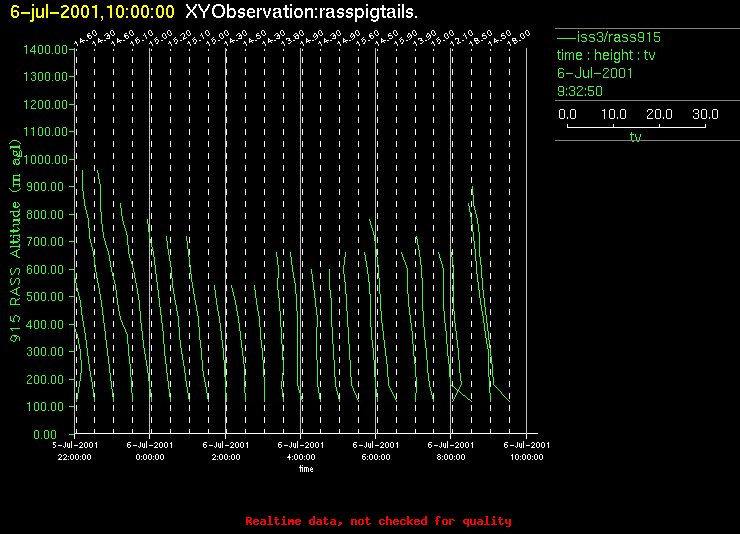Click the 2:00:00 x-axis time label
Screen dimensions: 740x534
[226, 457]
